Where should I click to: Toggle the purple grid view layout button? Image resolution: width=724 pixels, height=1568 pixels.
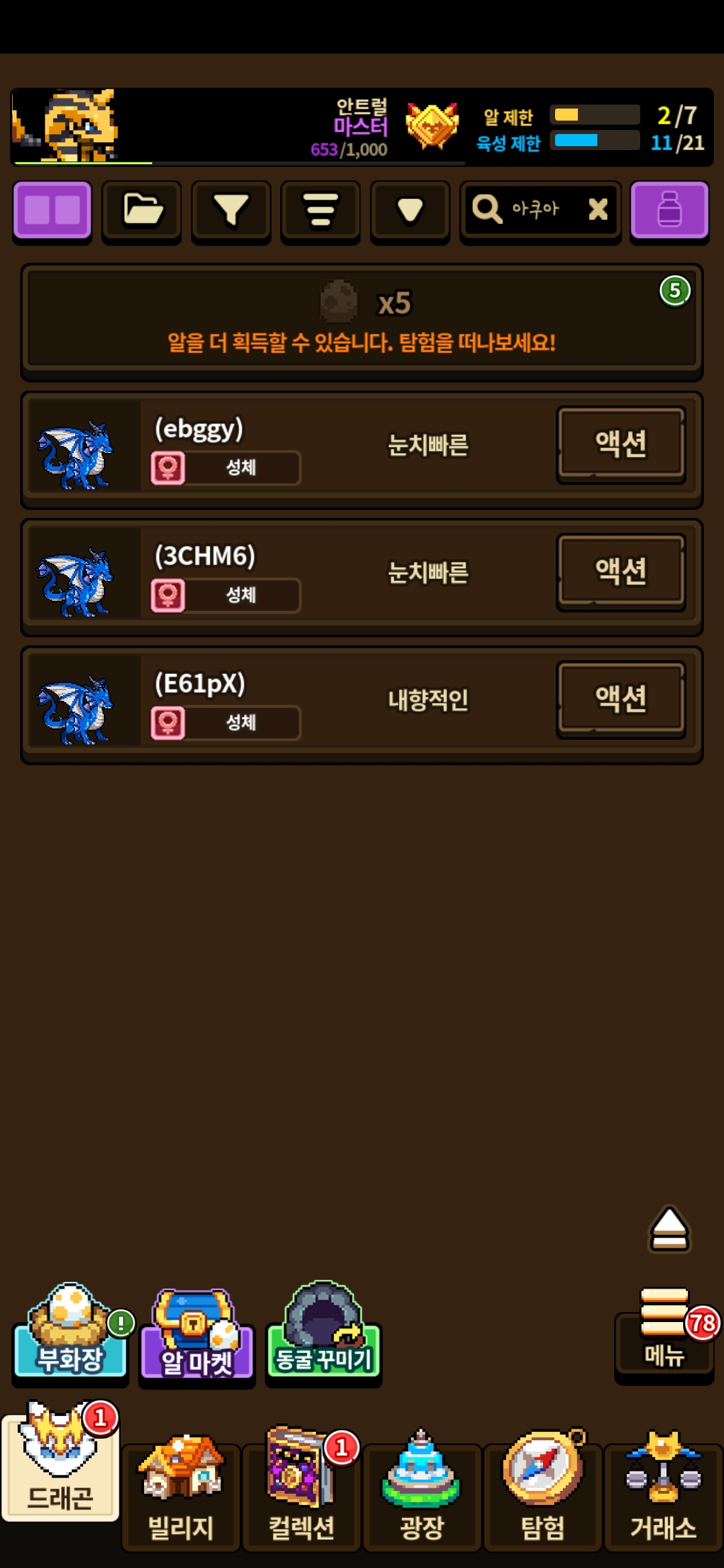point(52,210)
